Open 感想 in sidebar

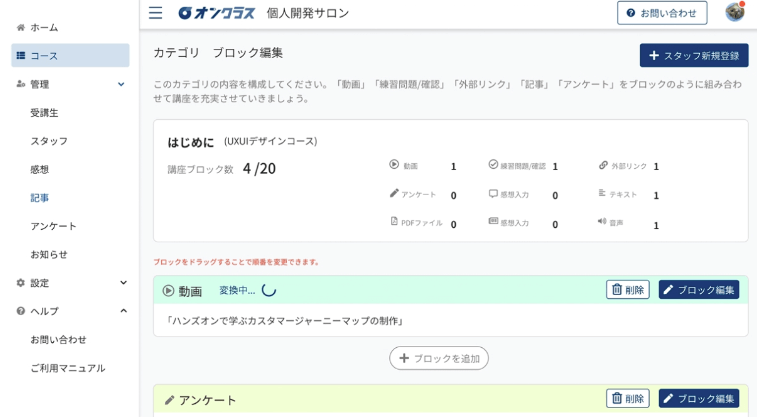(x=40, y=169)
